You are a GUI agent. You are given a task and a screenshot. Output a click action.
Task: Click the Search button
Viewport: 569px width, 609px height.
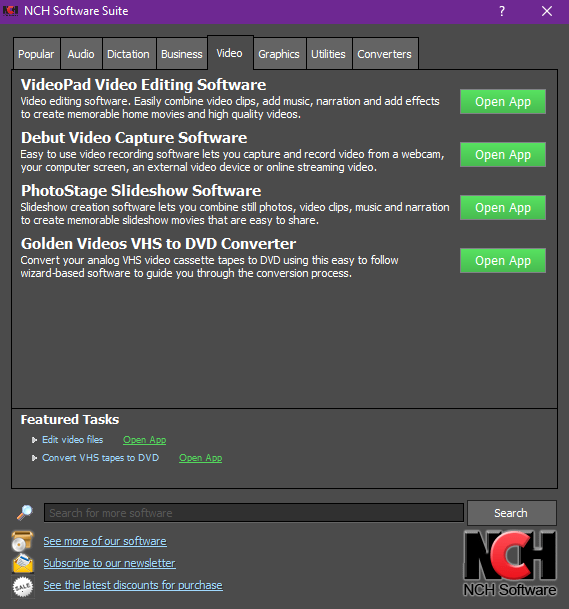click(x=512, y=513)
